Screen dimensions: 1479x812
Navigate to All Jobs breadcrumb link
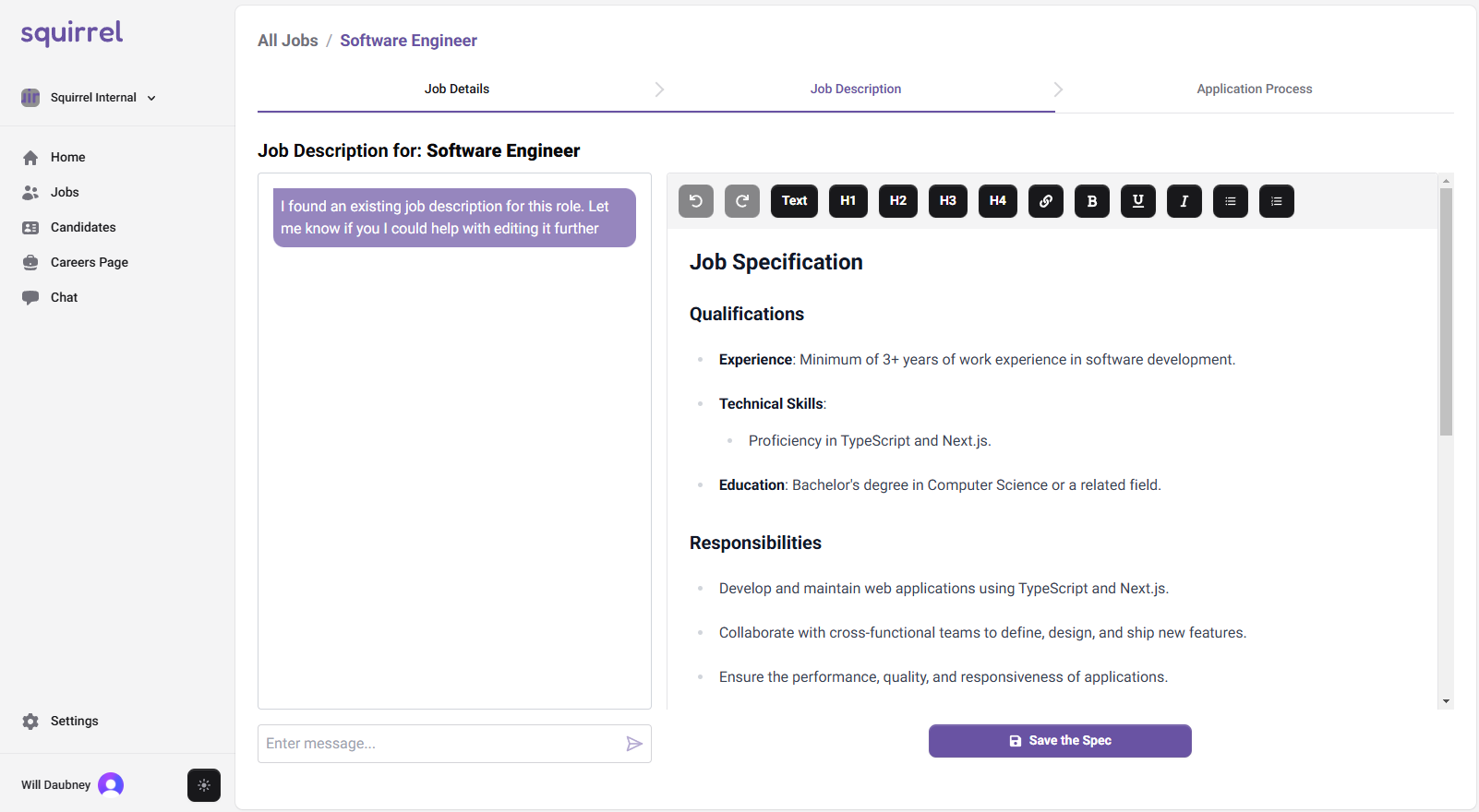tap(288, 41)
